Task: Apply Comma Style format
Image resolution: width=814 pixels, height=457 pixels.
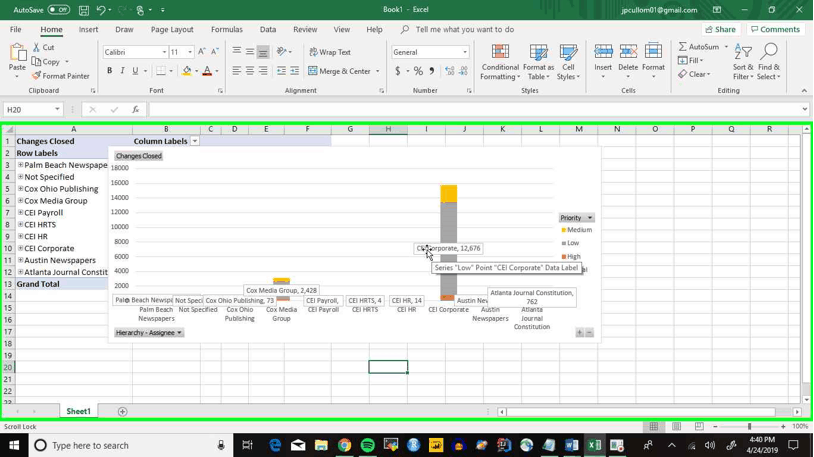Action: [432, 71]
